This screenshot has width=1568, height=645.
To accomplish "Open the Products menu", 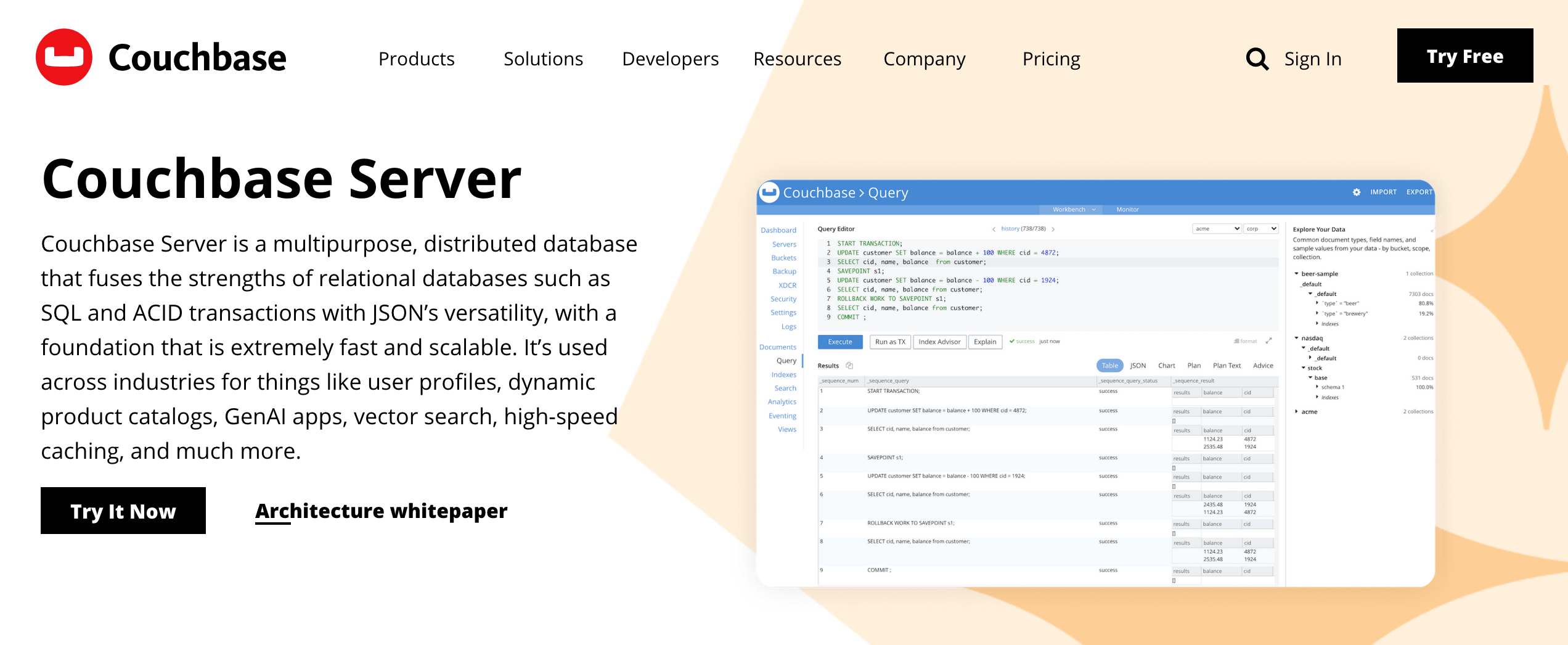I will point(417,59).
